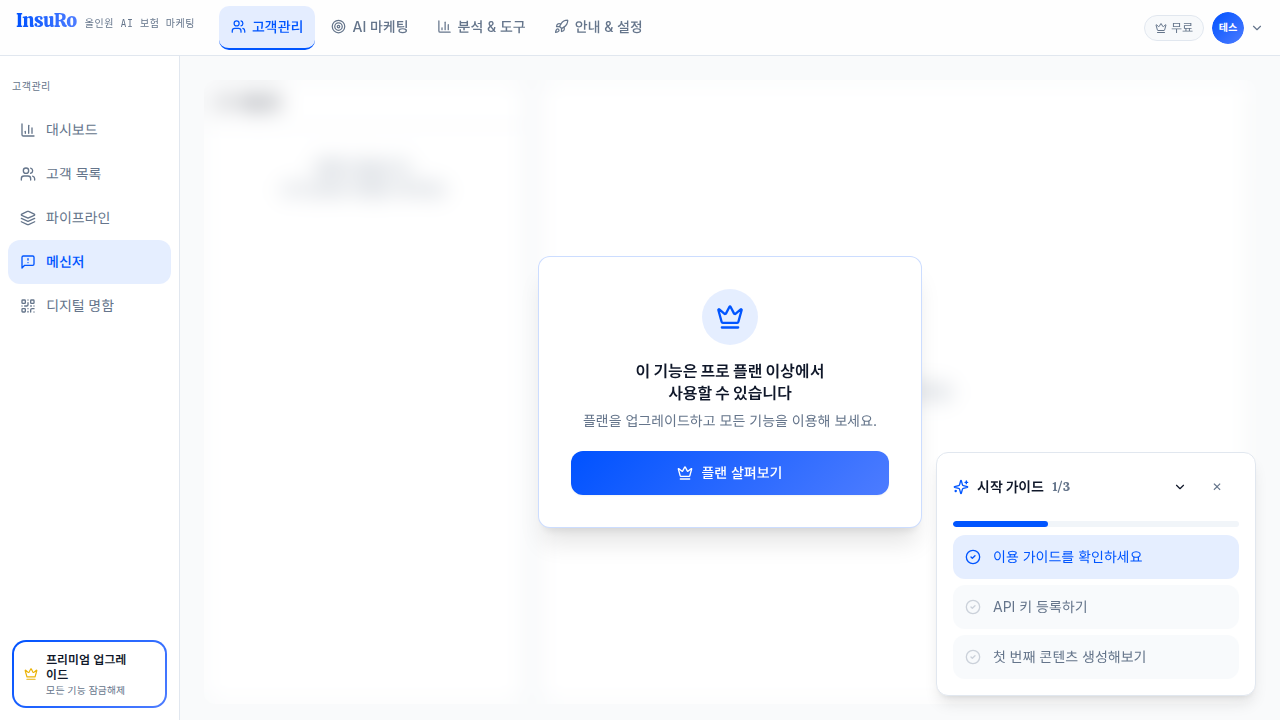Mark 첫 번째 콘텐츠 생성해보기 step
This screenshot has height=720, width=1280.
click(x=1096, y=657)
